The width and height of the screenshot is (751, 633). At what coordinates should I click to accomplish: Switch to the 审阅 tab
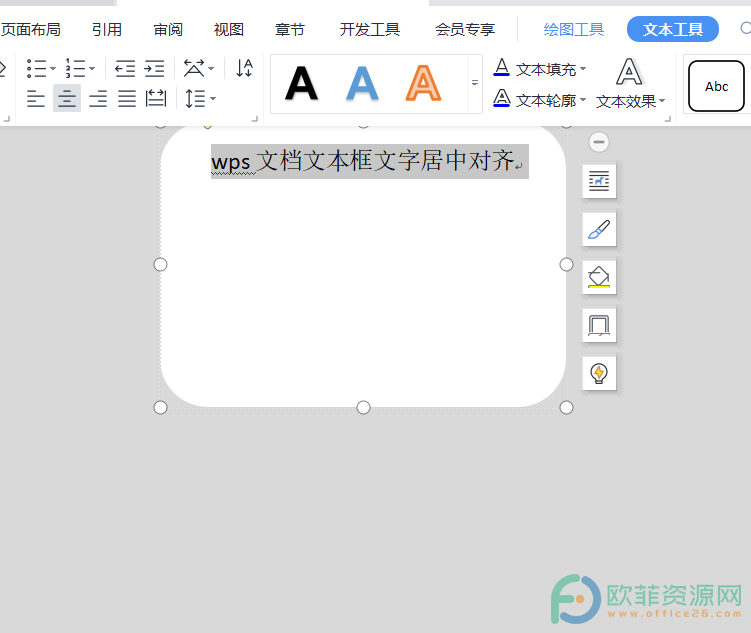168,30
